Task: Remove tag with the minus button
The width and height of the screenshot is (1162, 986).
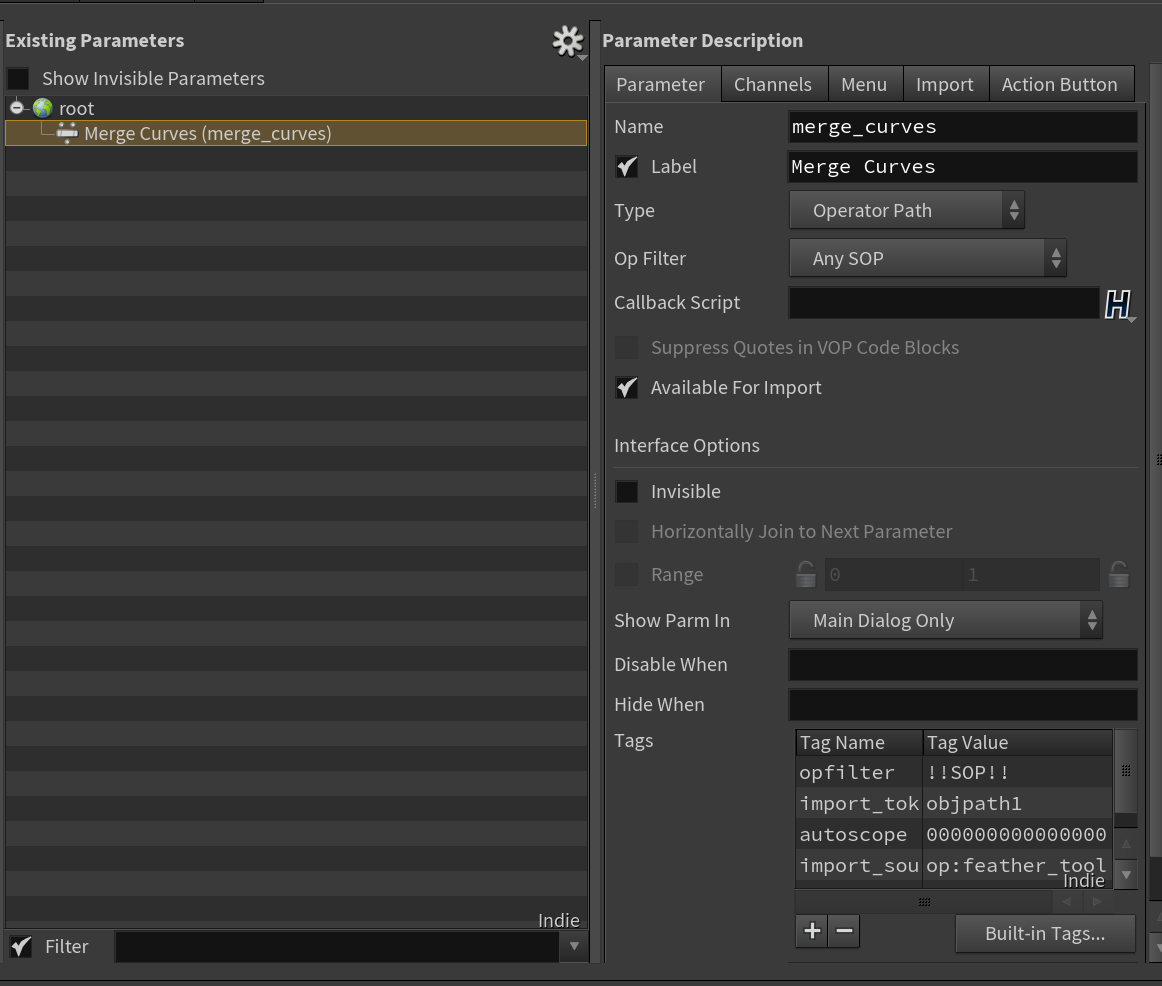Action: click(x=844, y=930)
